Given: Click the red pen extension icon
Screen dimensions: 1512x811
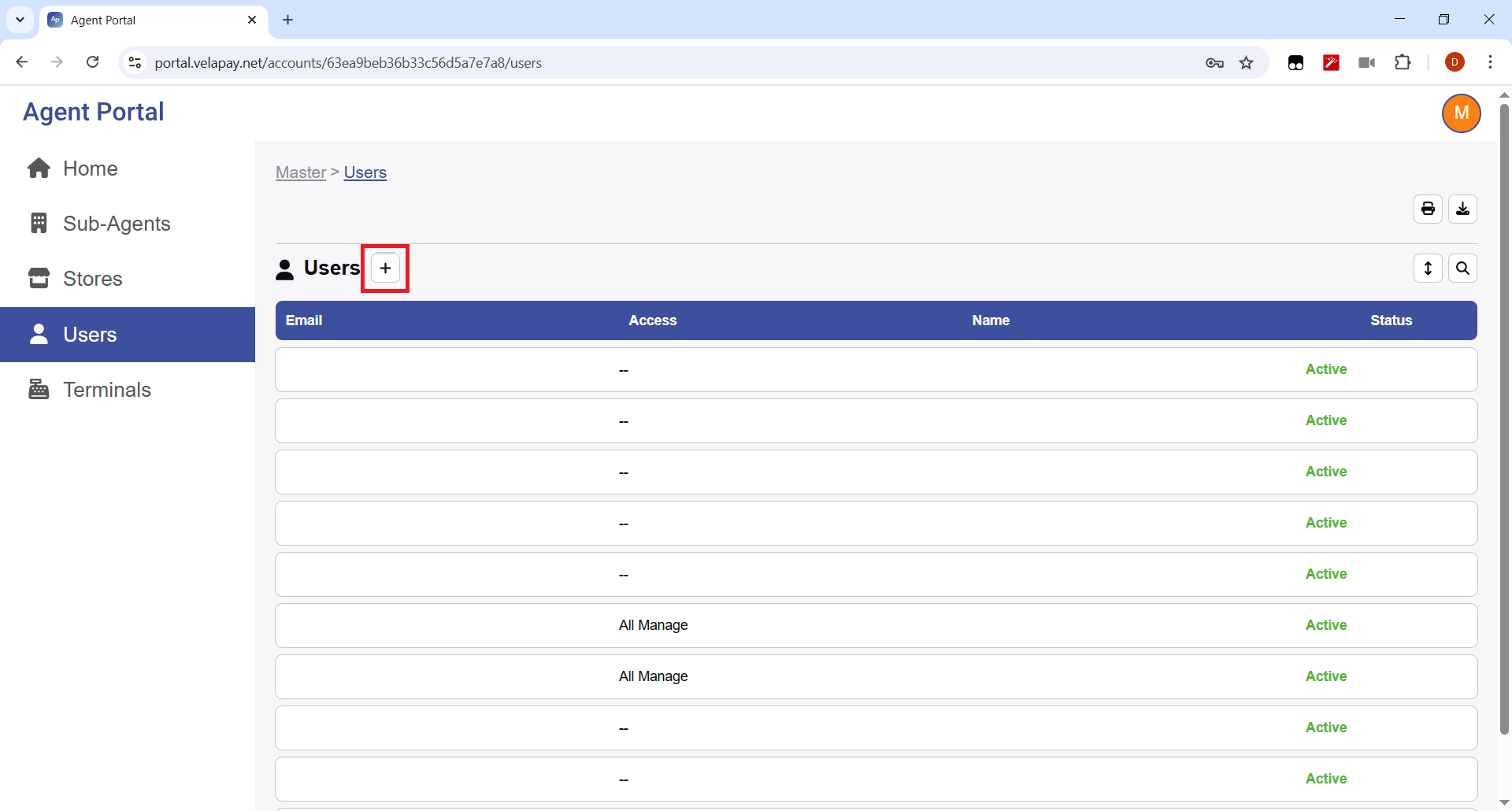Looking at the screenshot, I should (x=1331, y=62).
